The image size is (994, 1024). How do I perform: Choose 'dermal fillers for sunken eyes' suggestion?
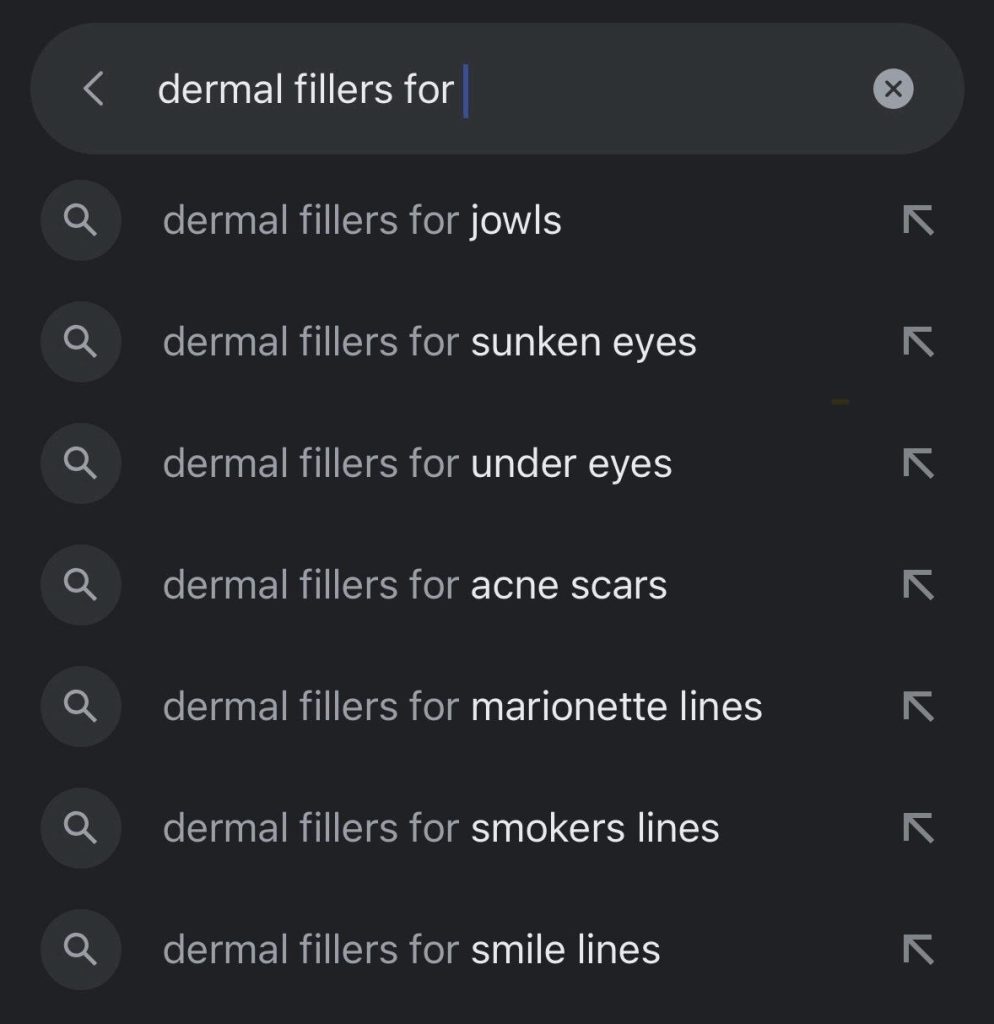(429, 342)
